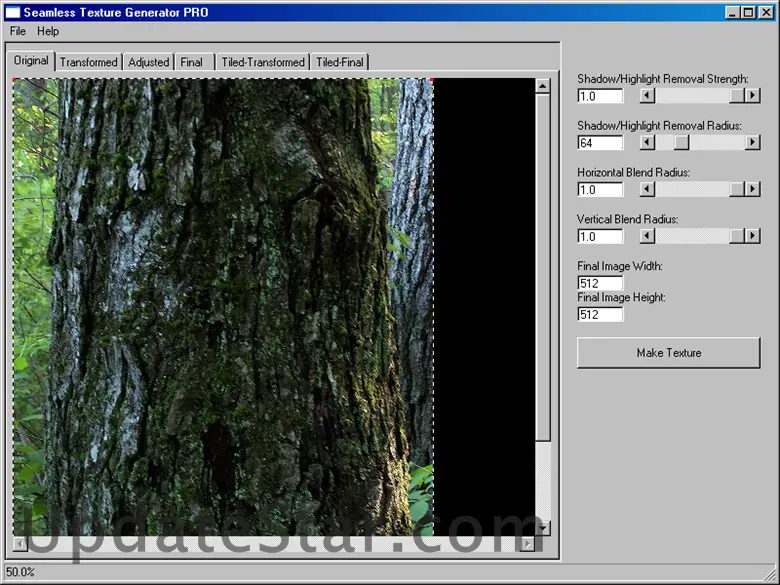Select the Tiled-Transformed tab
The width and height of the screenshot is (780, 585).
[x=263, y=62]
